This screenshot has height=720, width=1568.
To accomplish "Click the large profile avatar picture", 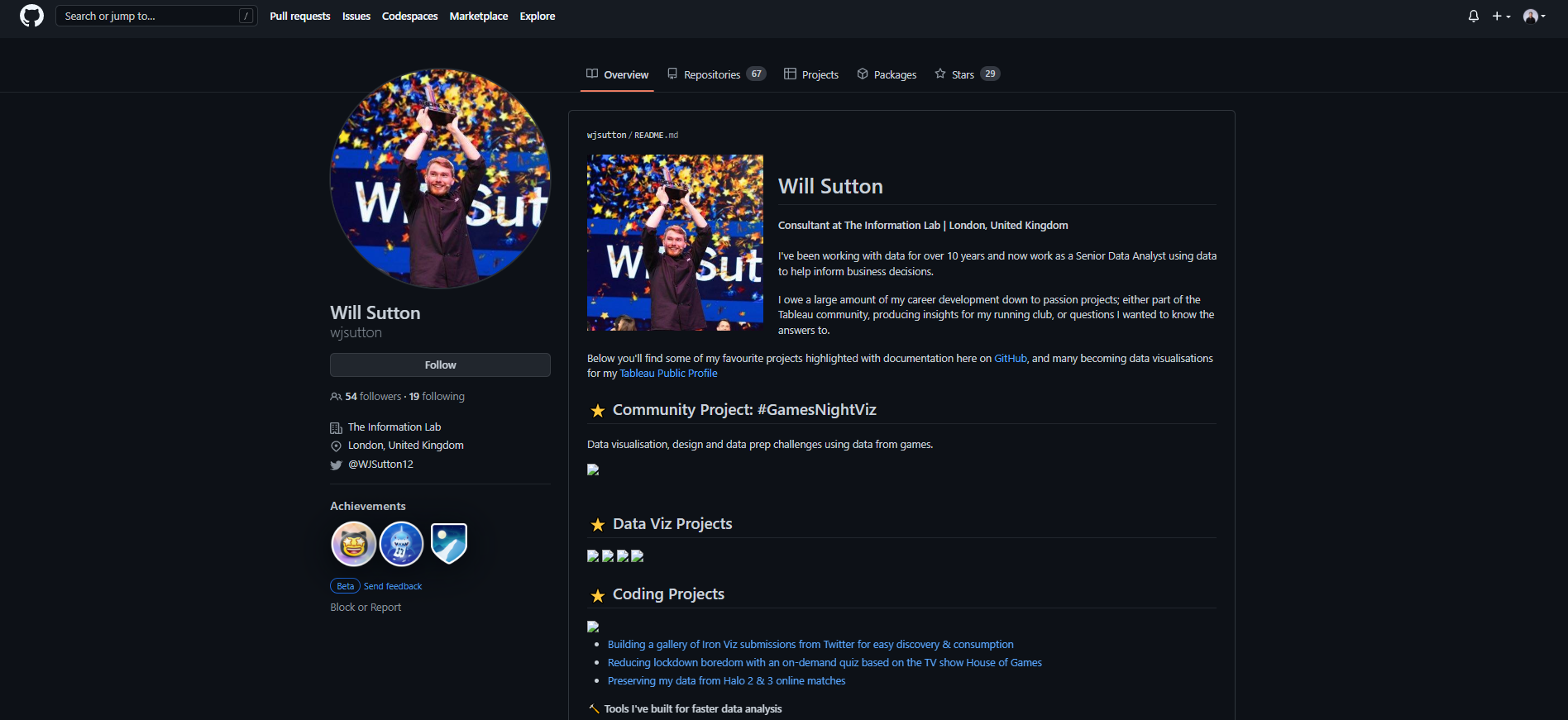I will tap(440, 179).
